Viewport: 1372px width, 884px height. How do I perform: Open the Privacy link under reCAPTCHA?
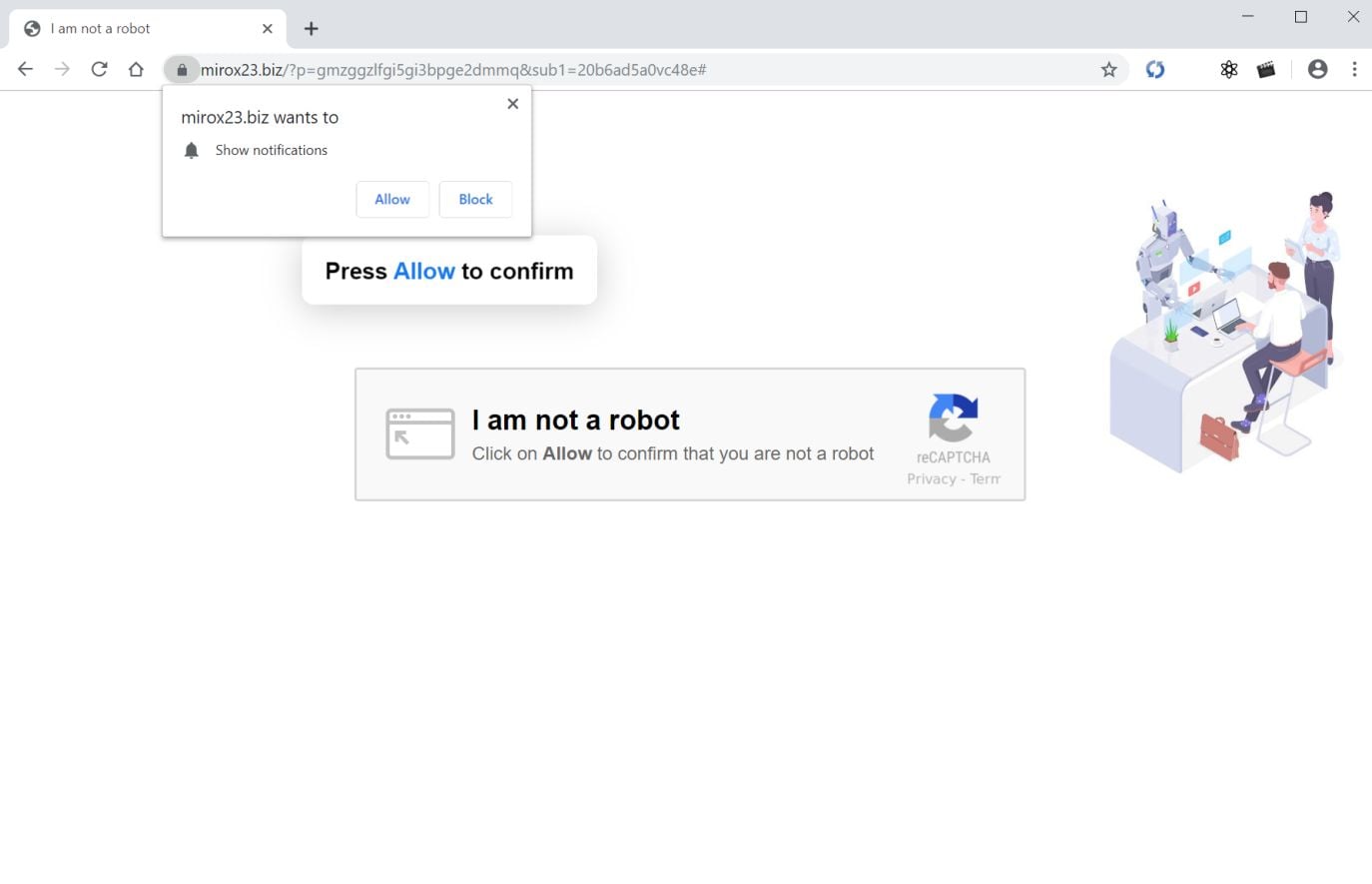(x=930, y=478)
